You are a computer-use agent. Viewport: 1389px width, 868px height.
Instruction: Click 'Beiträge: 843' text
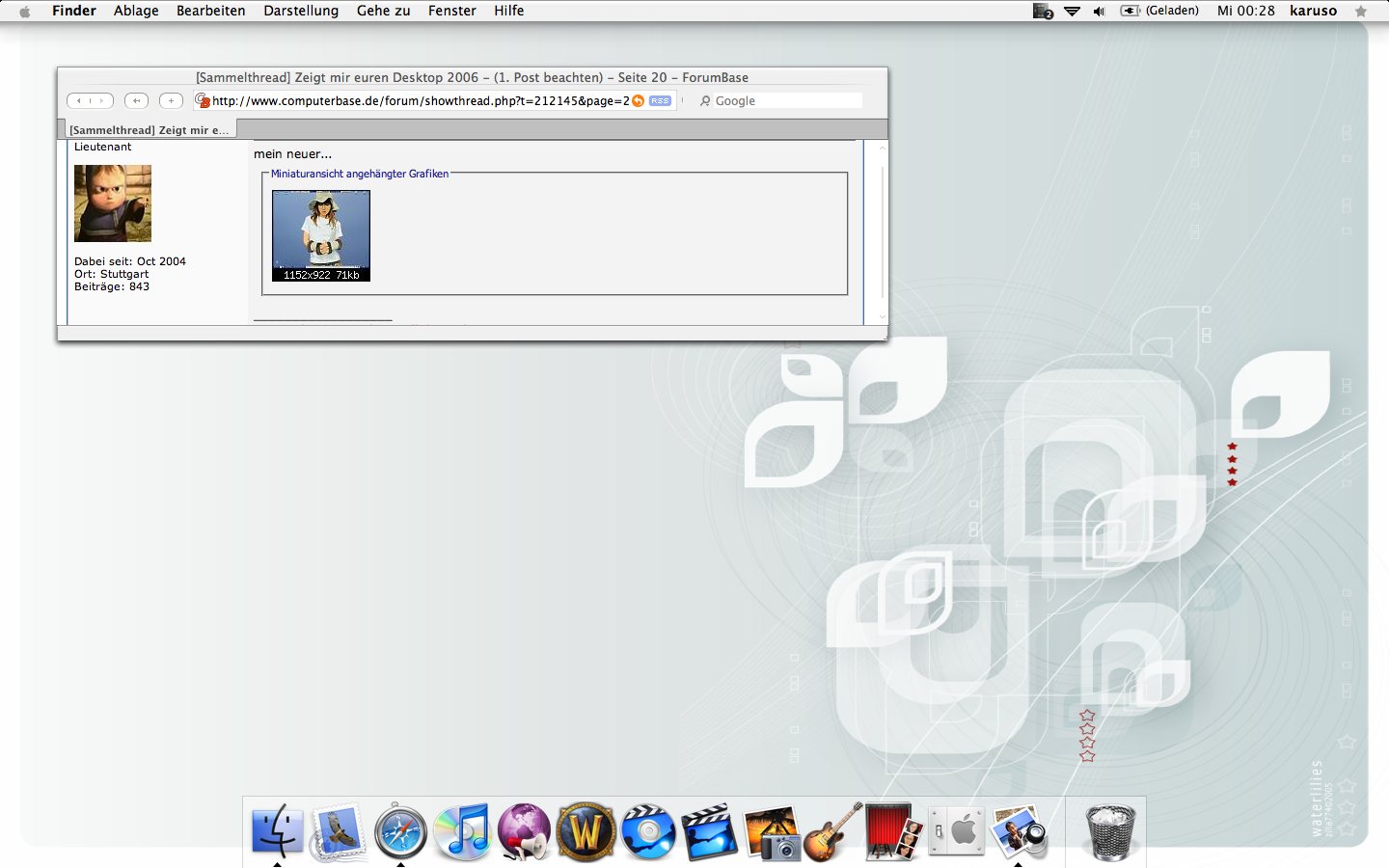pyautogui.click(x=112, y=286)
